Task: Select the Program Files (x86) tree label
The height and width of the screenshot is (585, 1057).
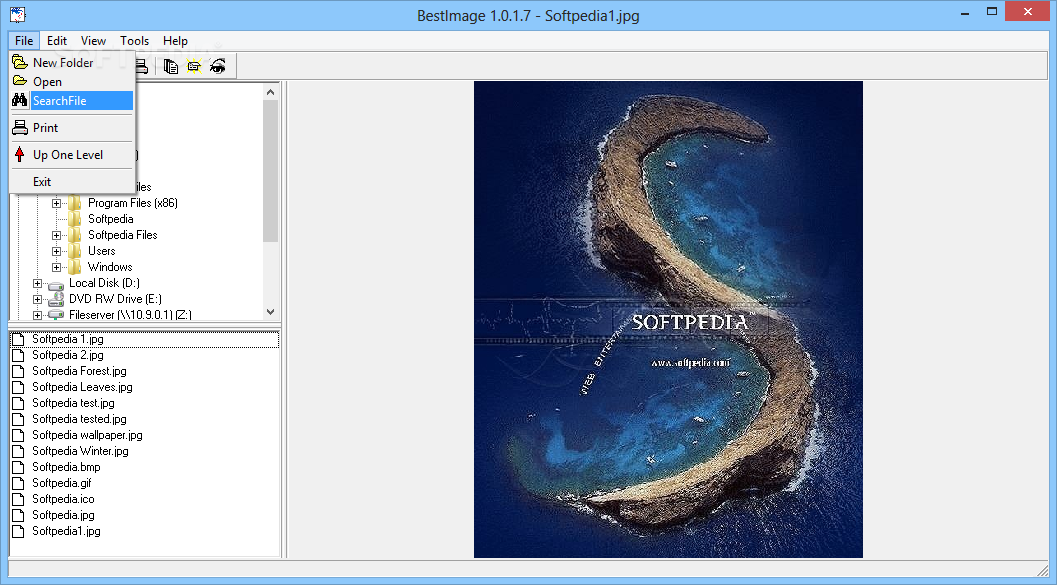Action: (x=133, y=203)
